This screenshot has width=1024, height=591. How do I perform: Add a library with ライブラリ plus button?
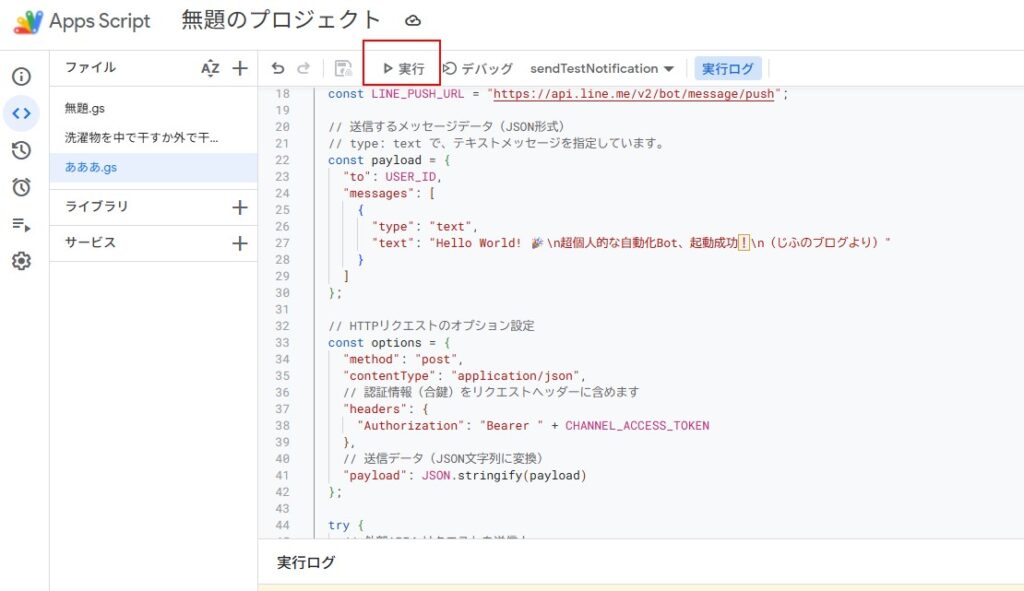tap(240, 207)
